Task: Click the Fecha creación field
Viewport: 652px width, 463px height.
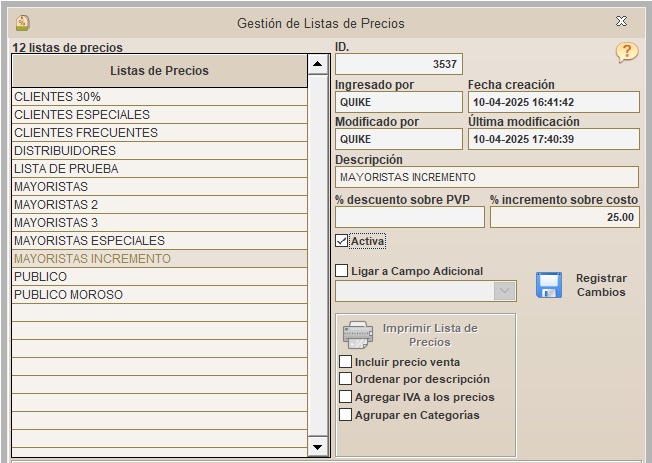Action: (554, 102)
